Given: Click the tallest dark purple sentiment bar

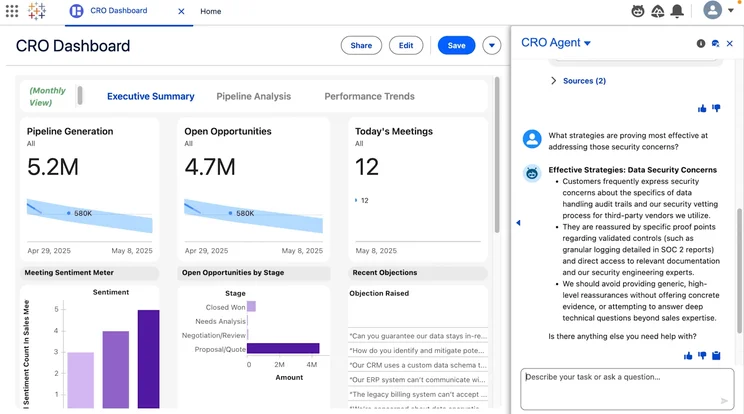Looking at the screenshot, I should tap(149, 359).
